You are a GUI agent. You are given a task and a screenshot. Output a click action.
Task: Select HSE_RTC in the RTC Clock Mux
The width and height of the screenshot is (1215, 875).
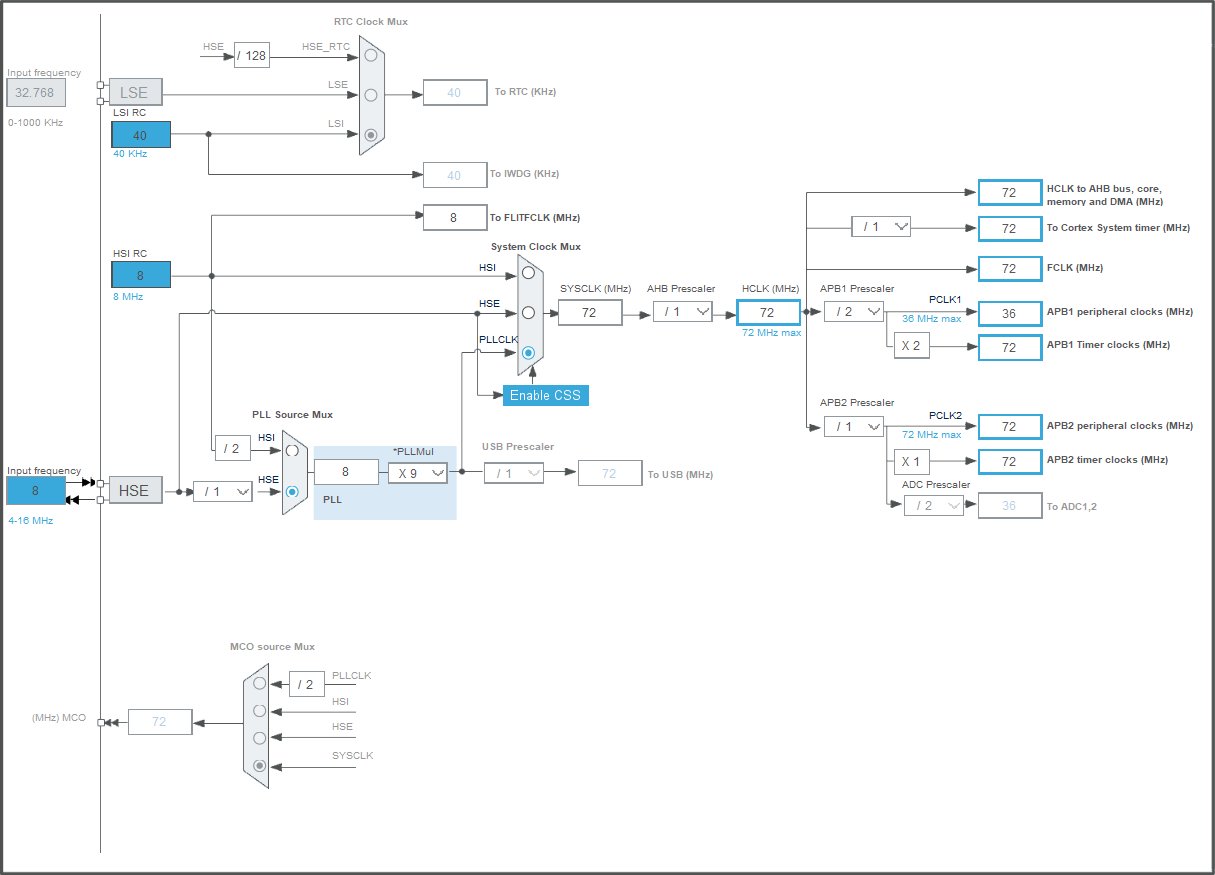coord(371,56)
